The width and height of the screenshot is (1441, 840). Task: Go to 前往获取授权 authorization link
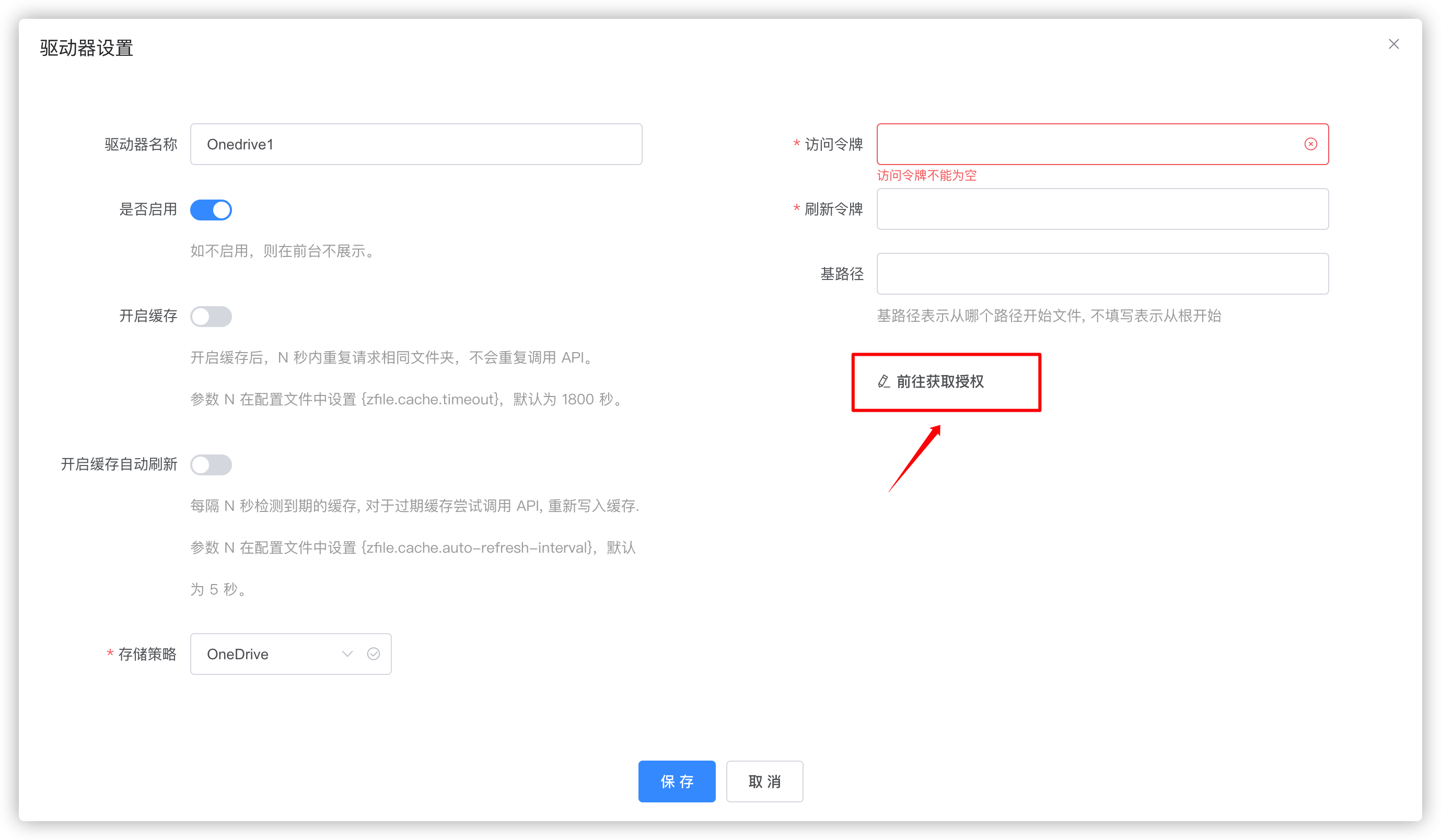939,381
